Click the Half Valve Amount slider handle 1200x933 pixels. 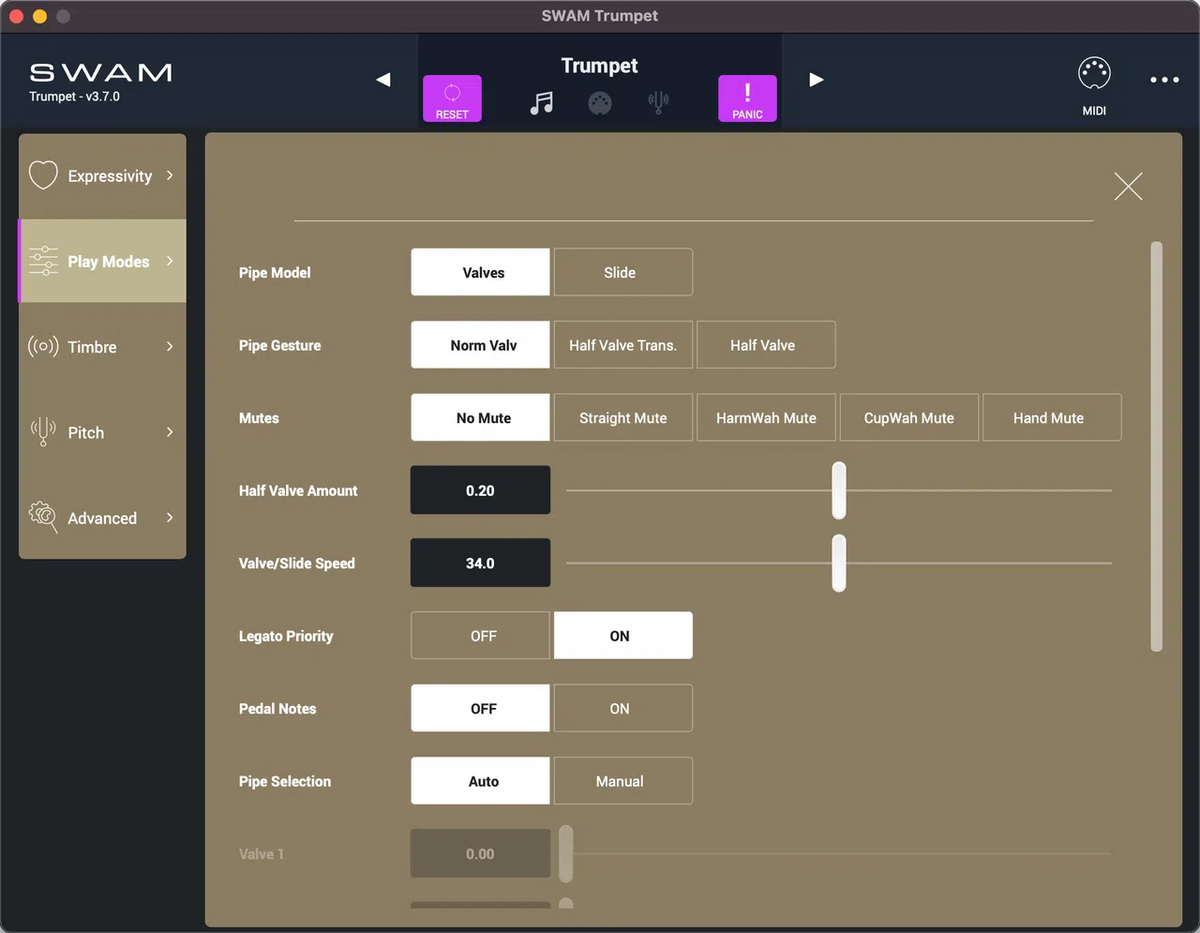839,490
